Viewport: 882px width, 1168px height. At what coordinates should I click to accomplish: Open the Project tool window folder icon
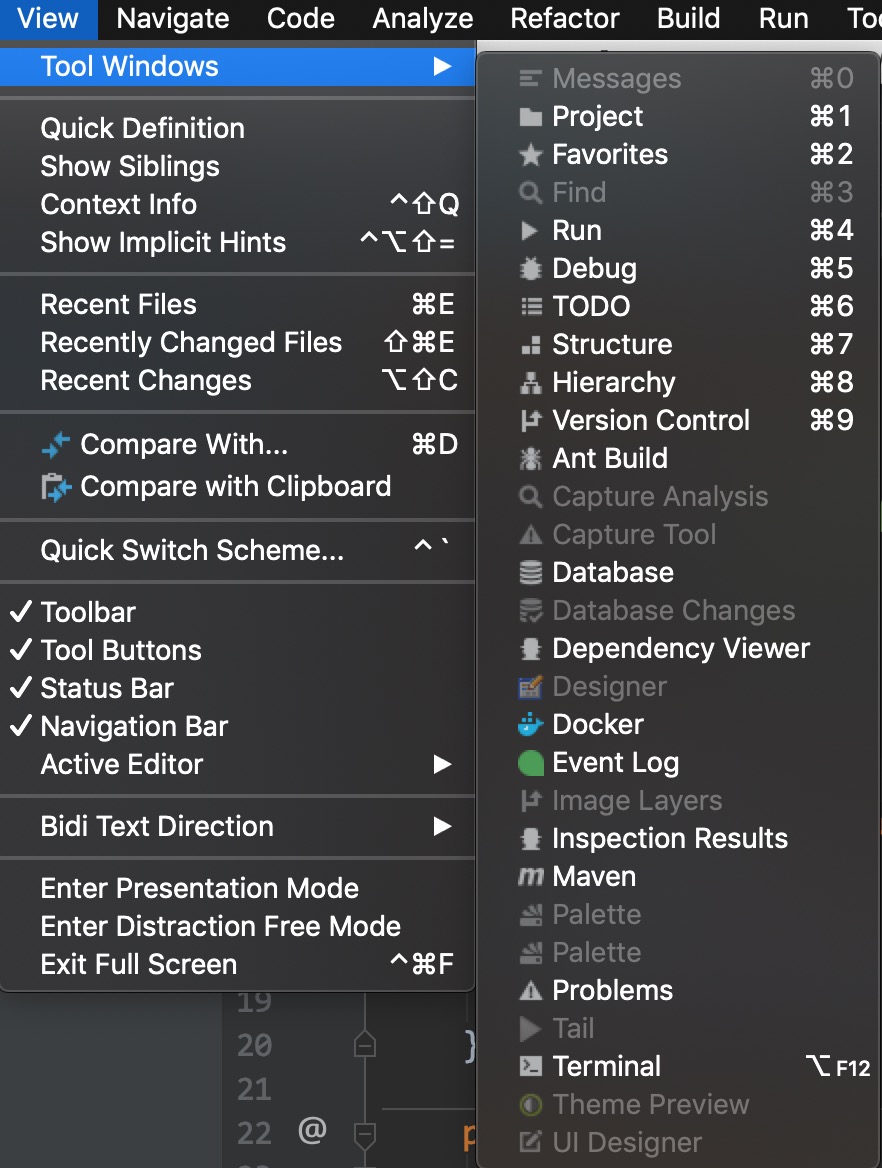(x=530, y=117)
